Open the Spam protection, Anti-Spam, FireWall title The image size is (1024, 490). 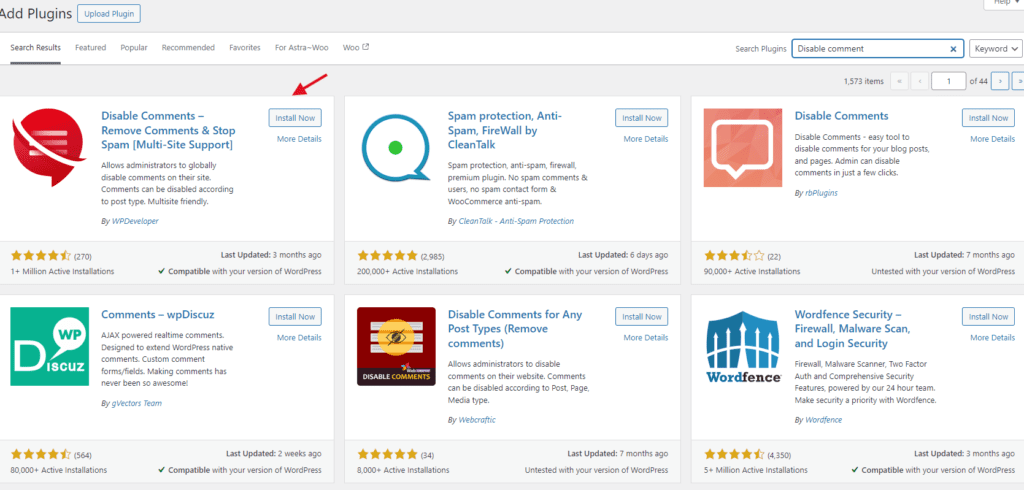[505, 130]
